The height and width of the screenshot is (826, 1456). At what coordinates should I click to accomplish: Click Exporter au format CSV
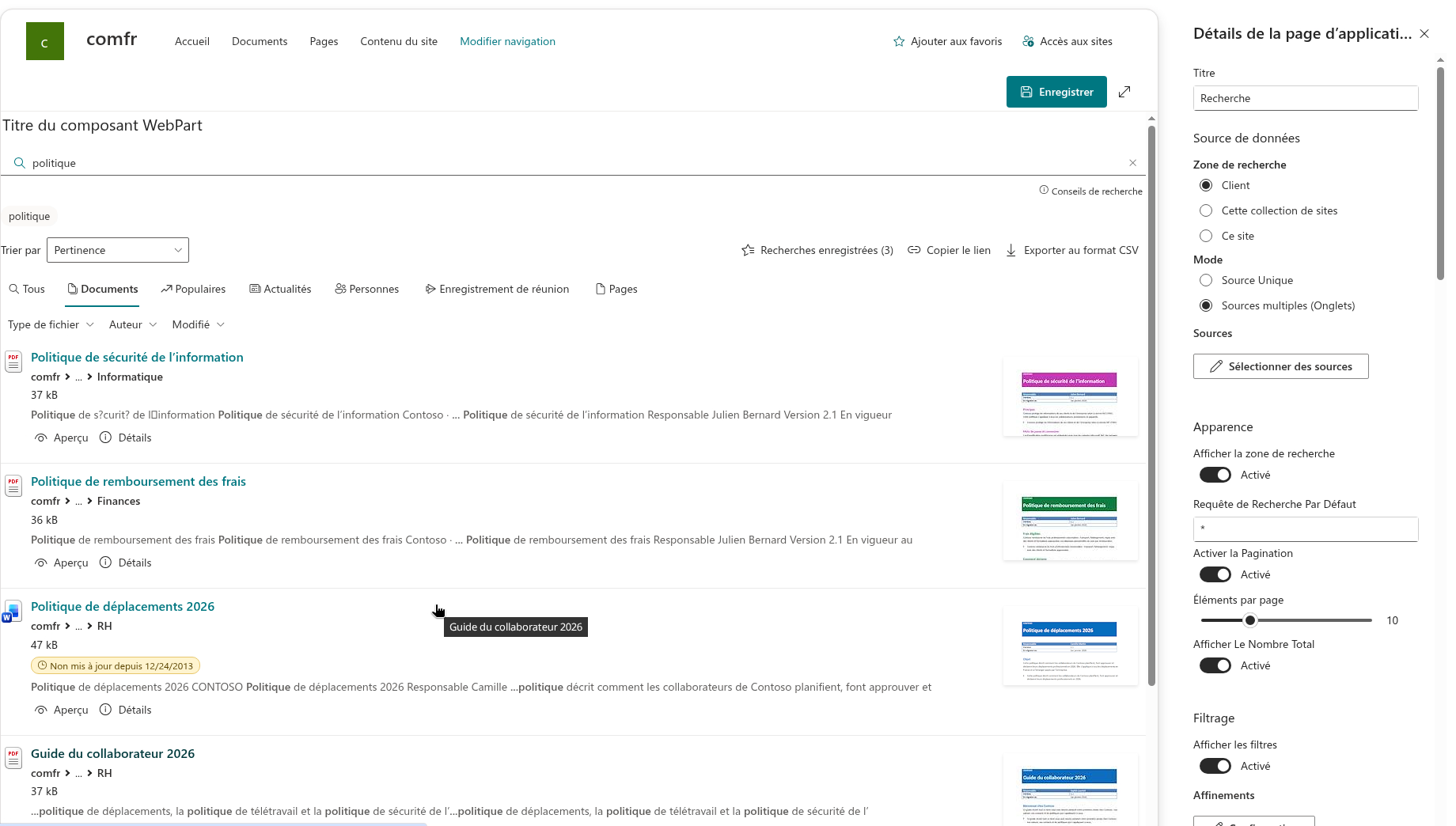(1072, 250)
